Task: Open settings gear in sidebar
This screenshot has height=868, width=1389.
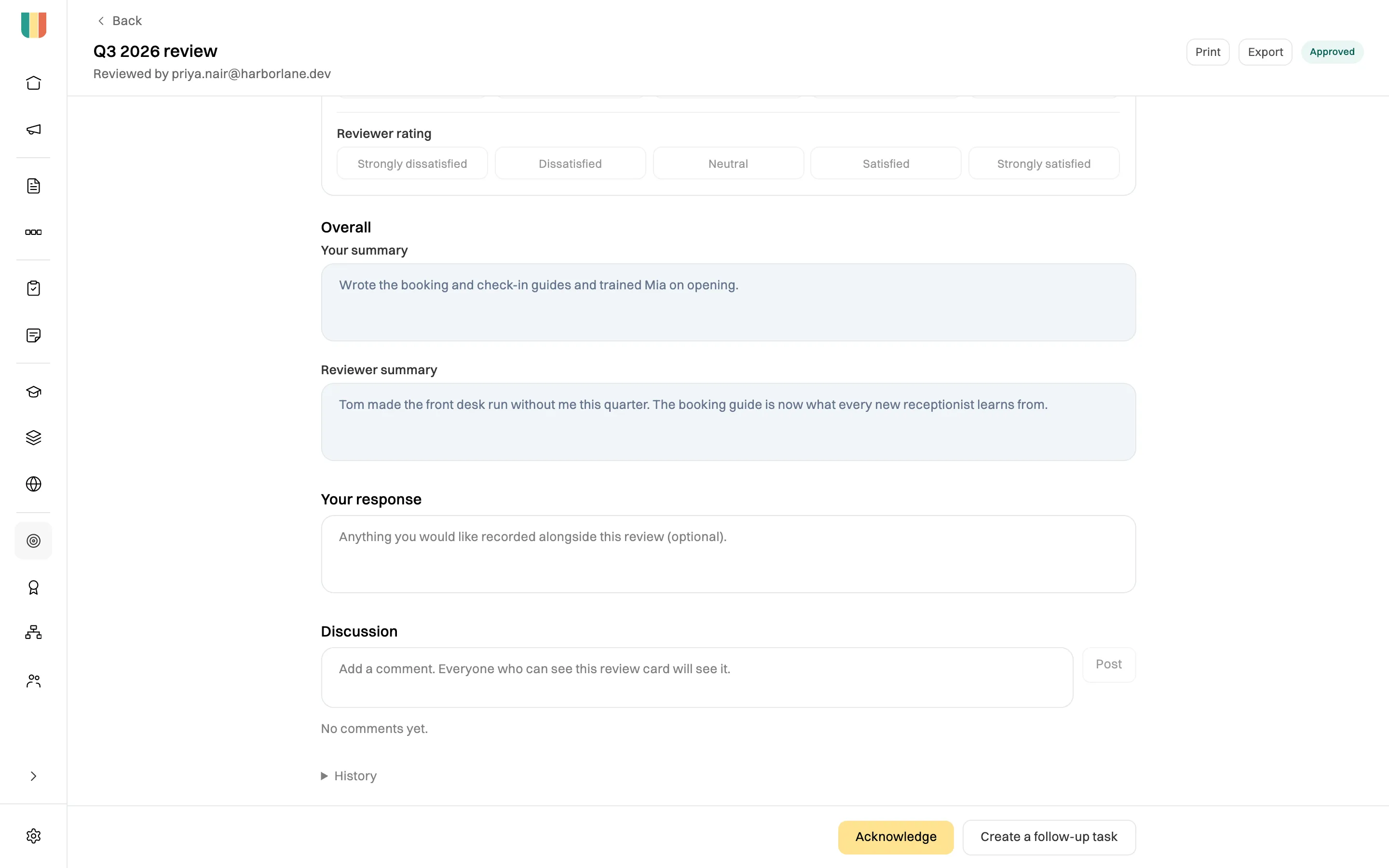Action: (33, 836)
